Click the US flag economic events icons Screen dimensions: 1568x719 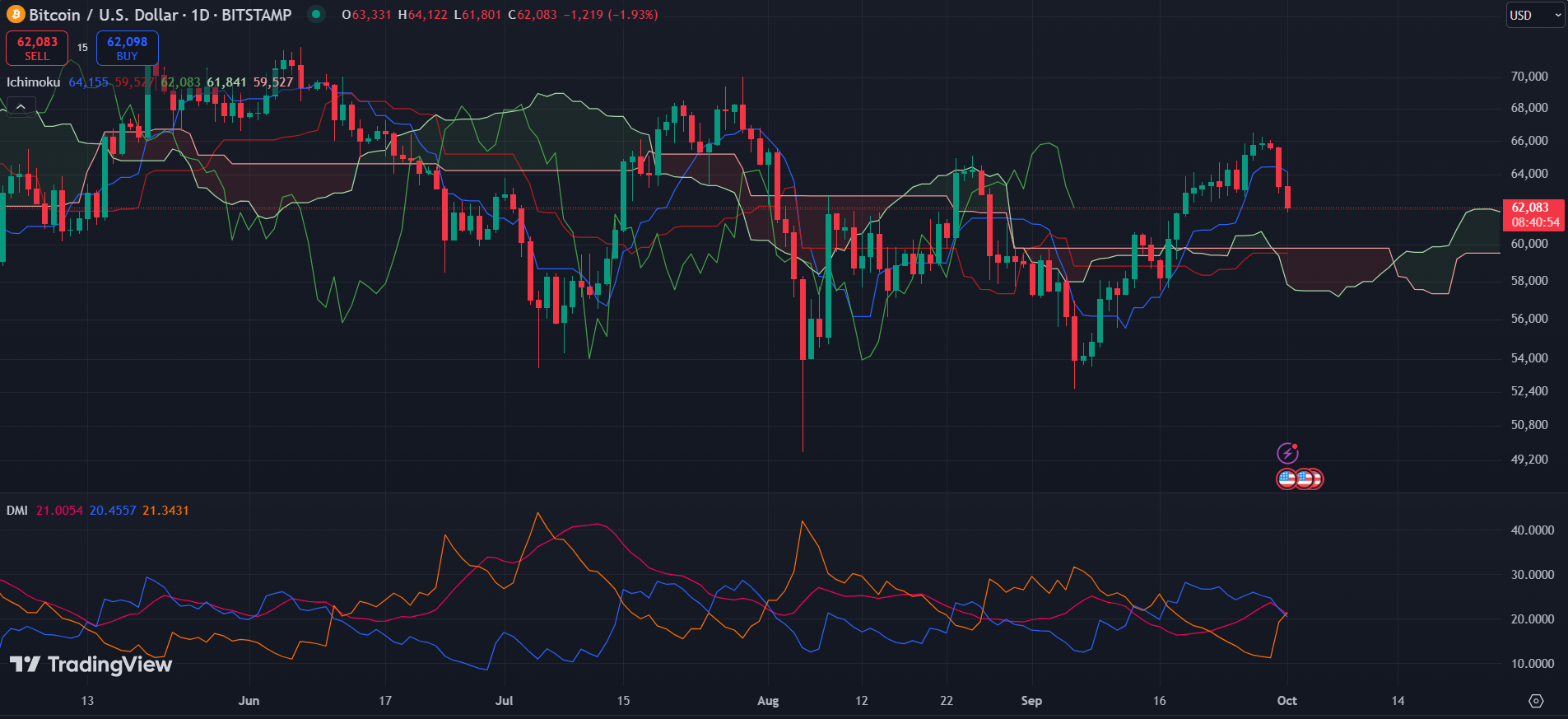coord(1300,479)
